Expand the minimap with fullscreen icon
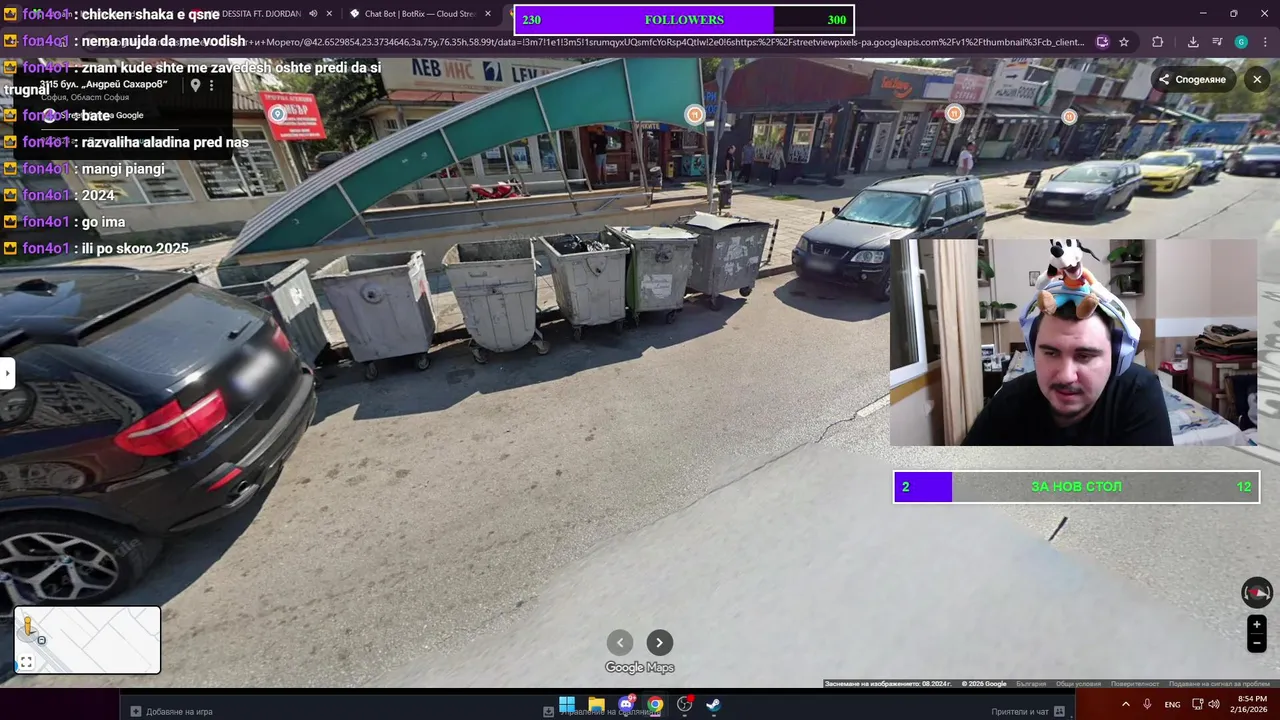1280x720 pixels. (x=26, y=662)
